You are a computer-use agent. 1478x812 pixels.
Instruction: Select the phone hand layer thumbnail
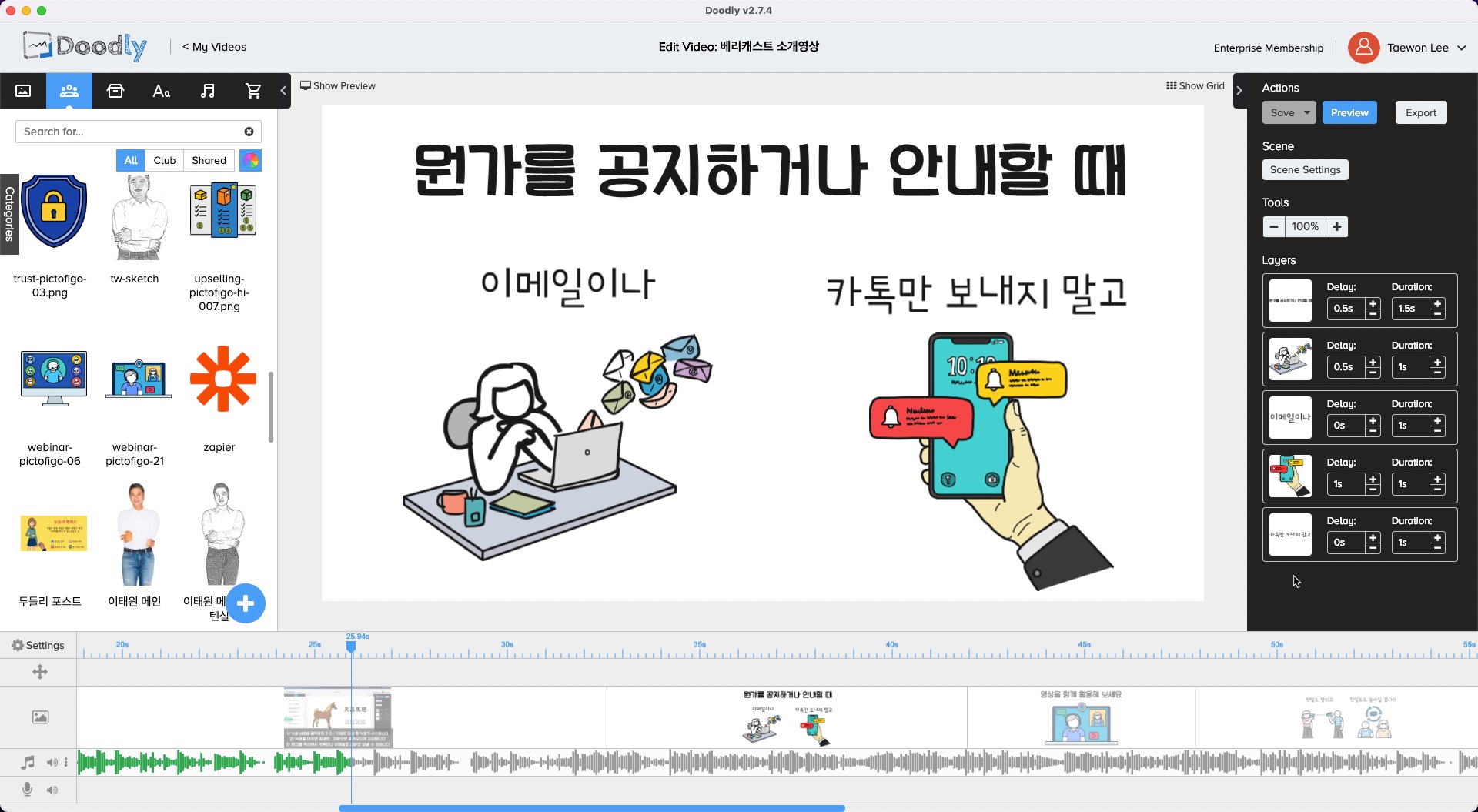point(1290,476)
